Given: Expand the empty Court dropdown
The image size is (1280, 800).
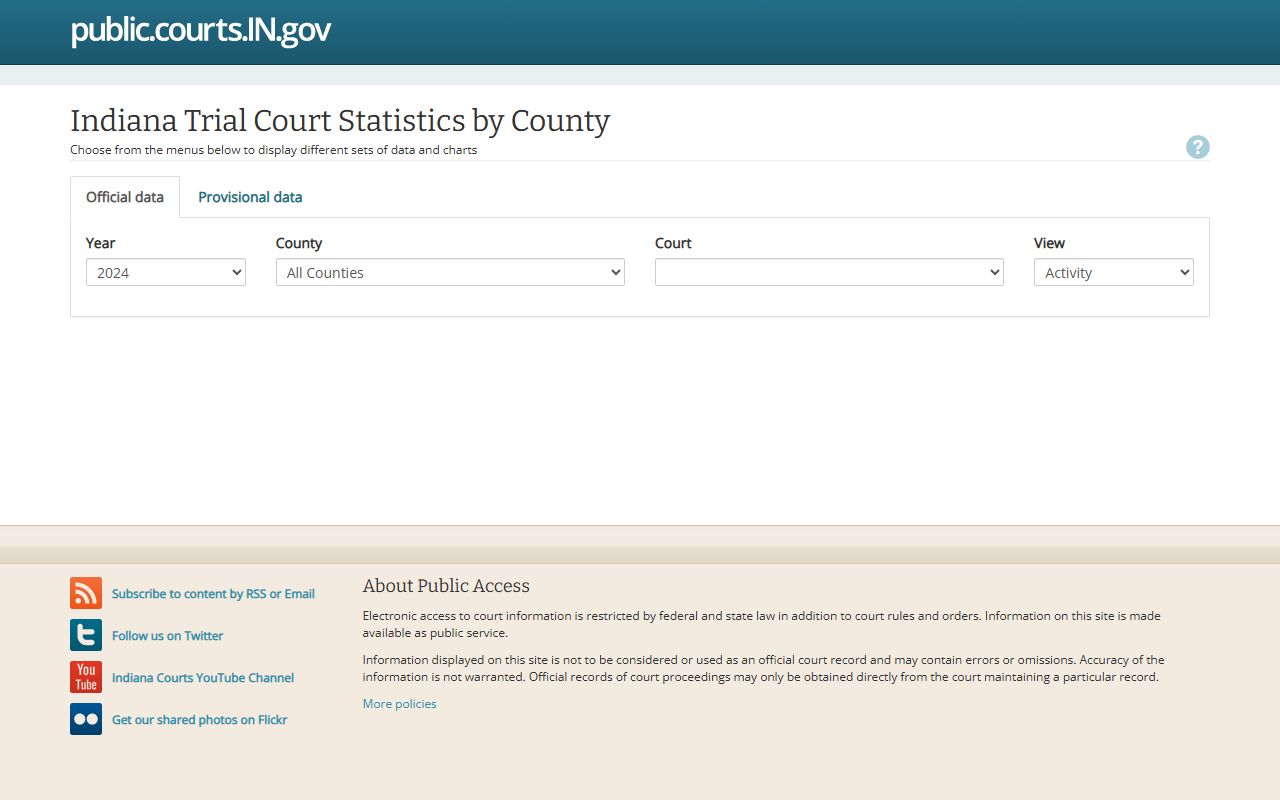Looking at the screenshot, I should (x=829, y=272).
